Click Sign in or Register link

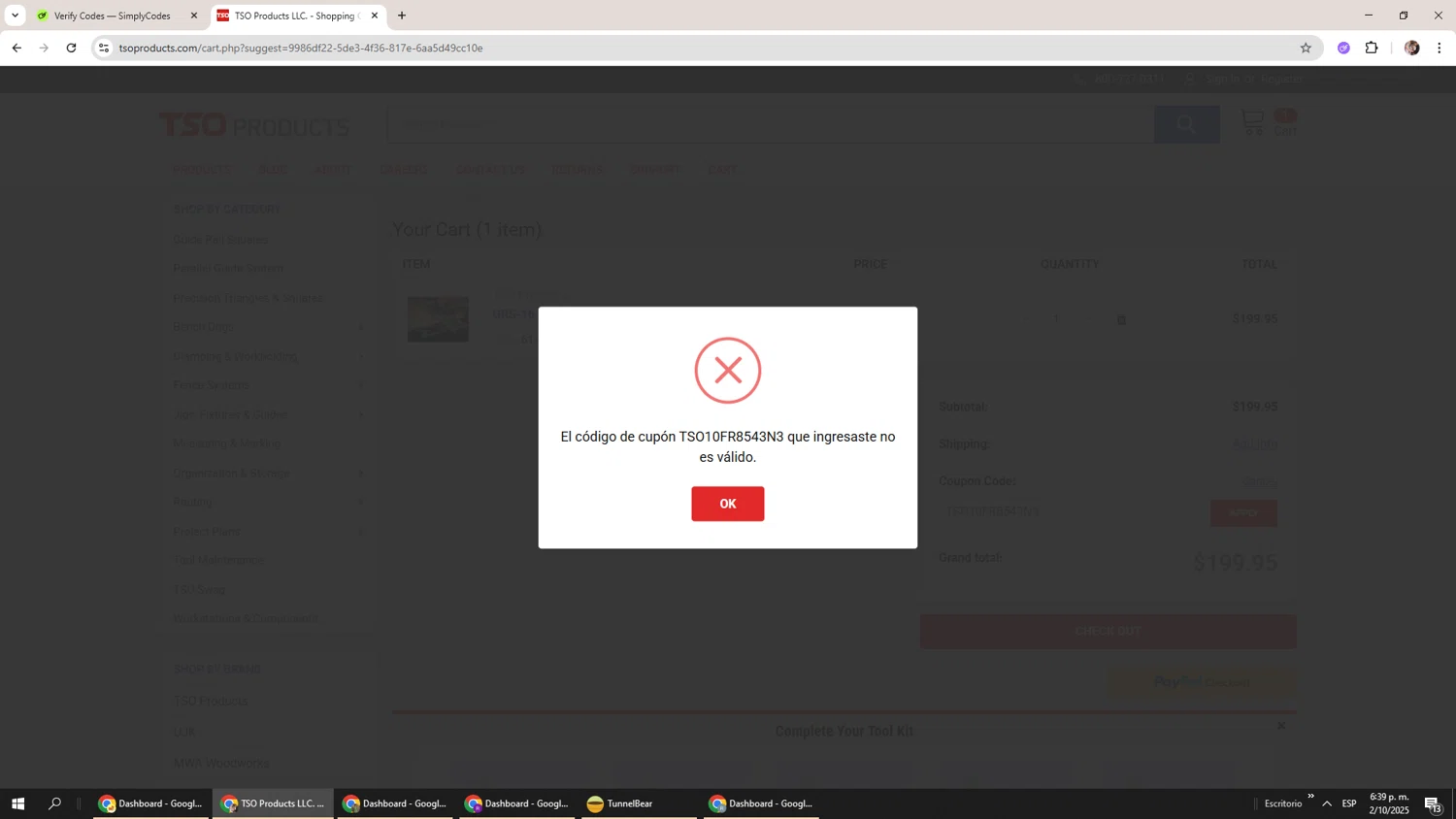1254,80
